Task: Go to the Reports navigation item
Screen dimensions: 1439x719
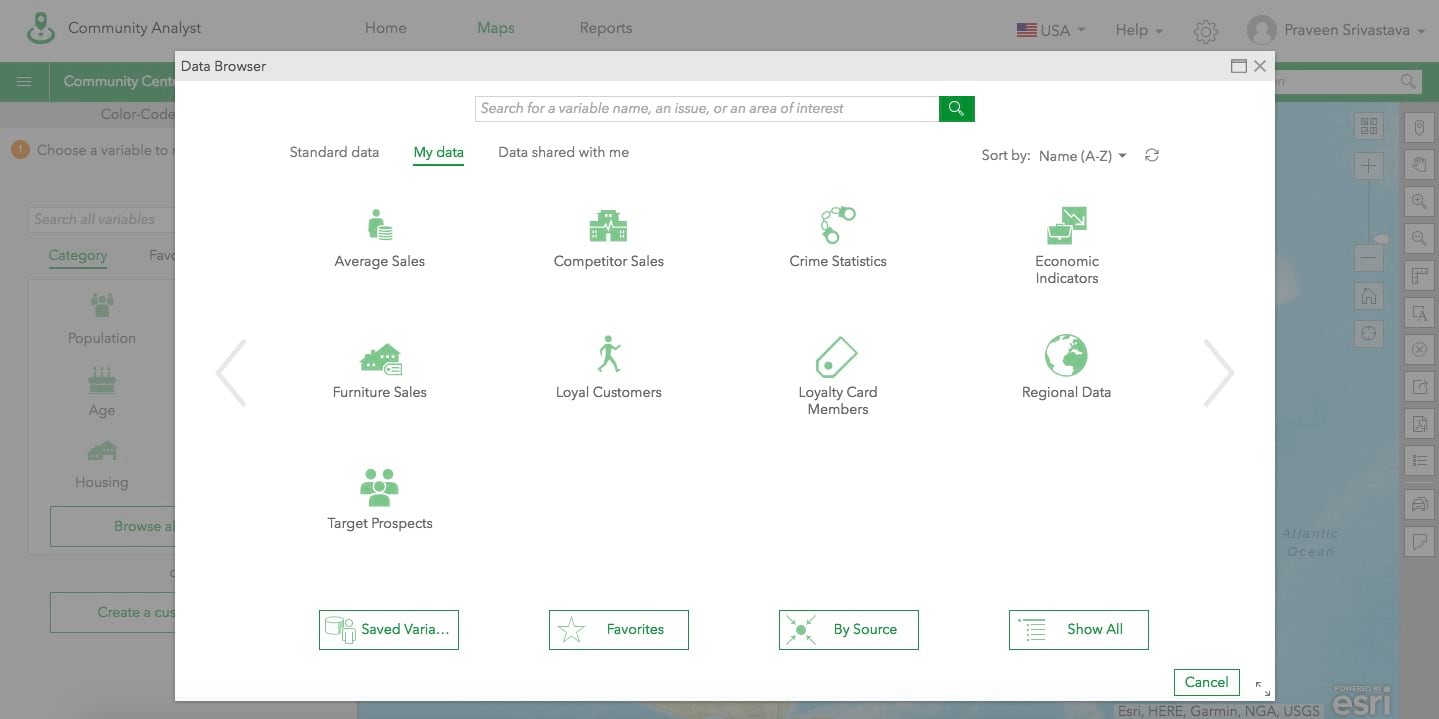Action: point(606,28)
